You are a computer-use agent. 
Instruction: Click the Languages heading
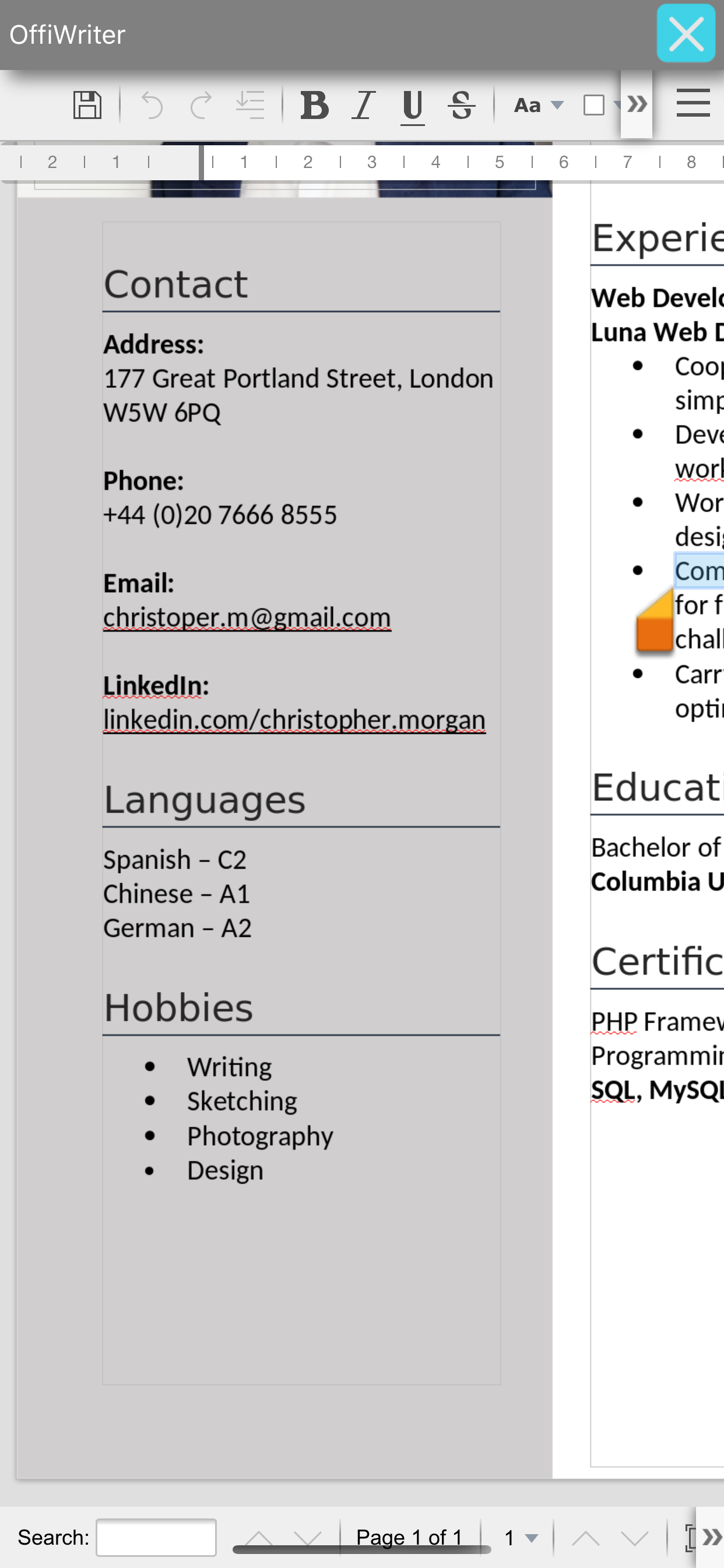205,800
